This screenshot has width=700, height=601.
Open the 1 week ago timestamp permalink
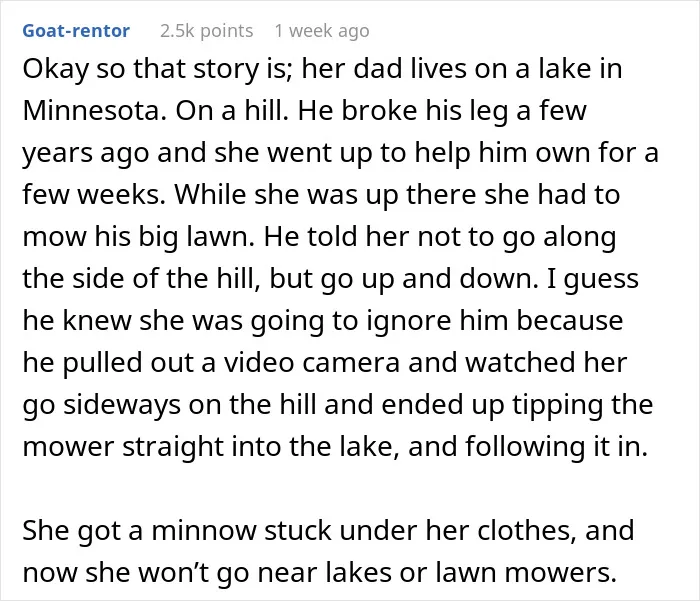coord(322,31)
